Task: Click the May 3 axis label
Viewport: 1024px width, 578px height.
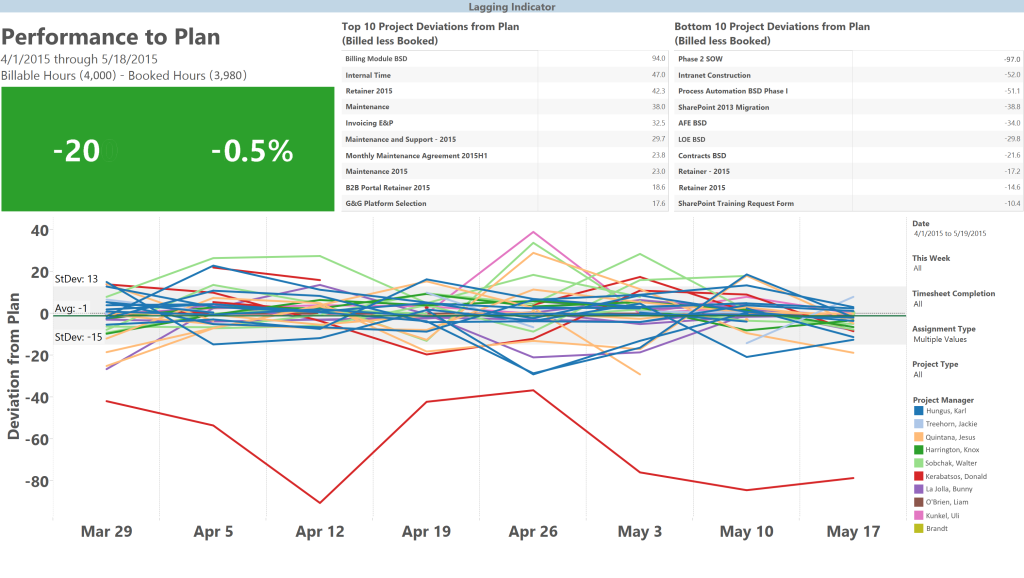Action: [640, 532]
